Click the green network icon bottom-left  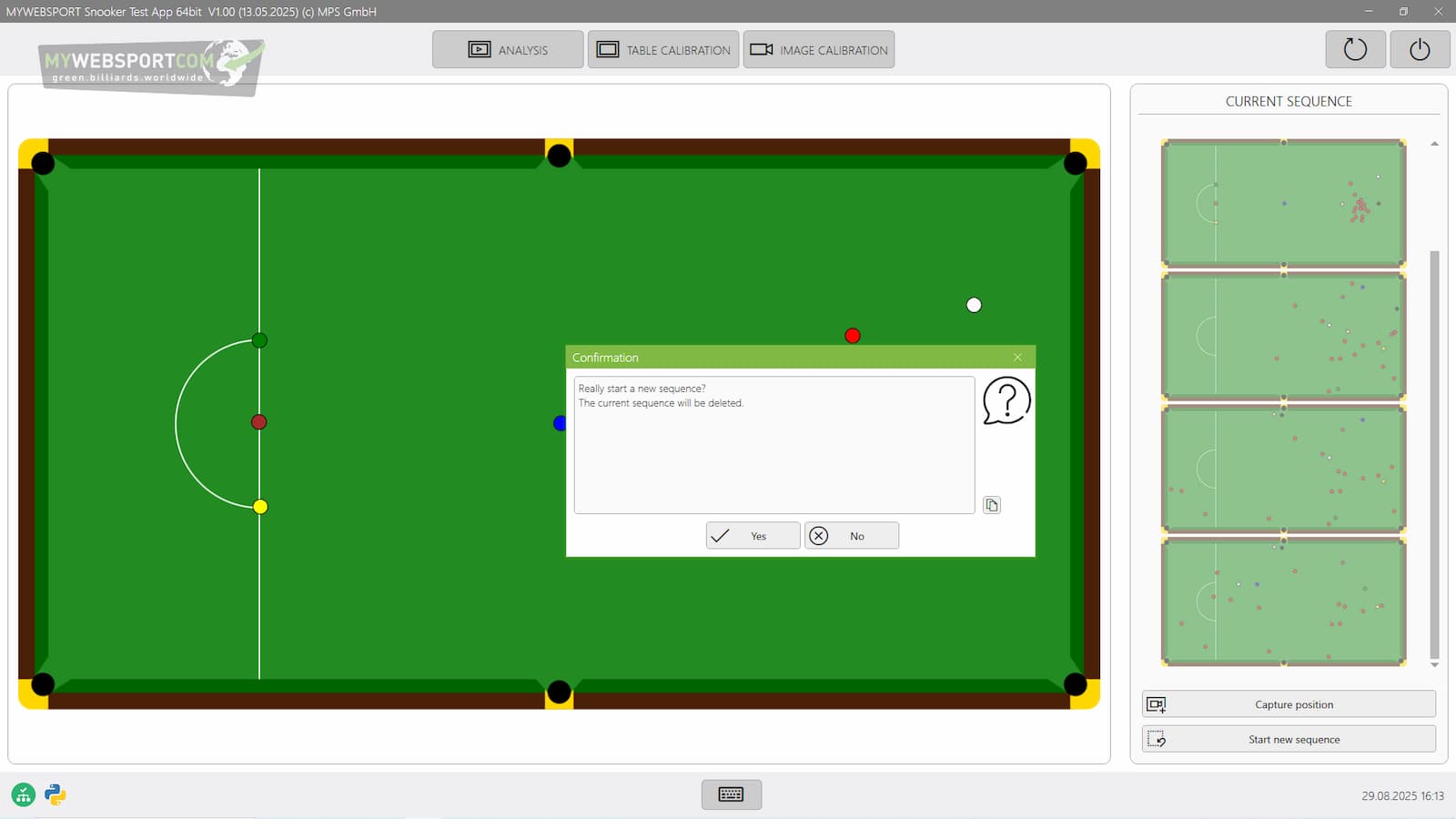pos(24,794)
